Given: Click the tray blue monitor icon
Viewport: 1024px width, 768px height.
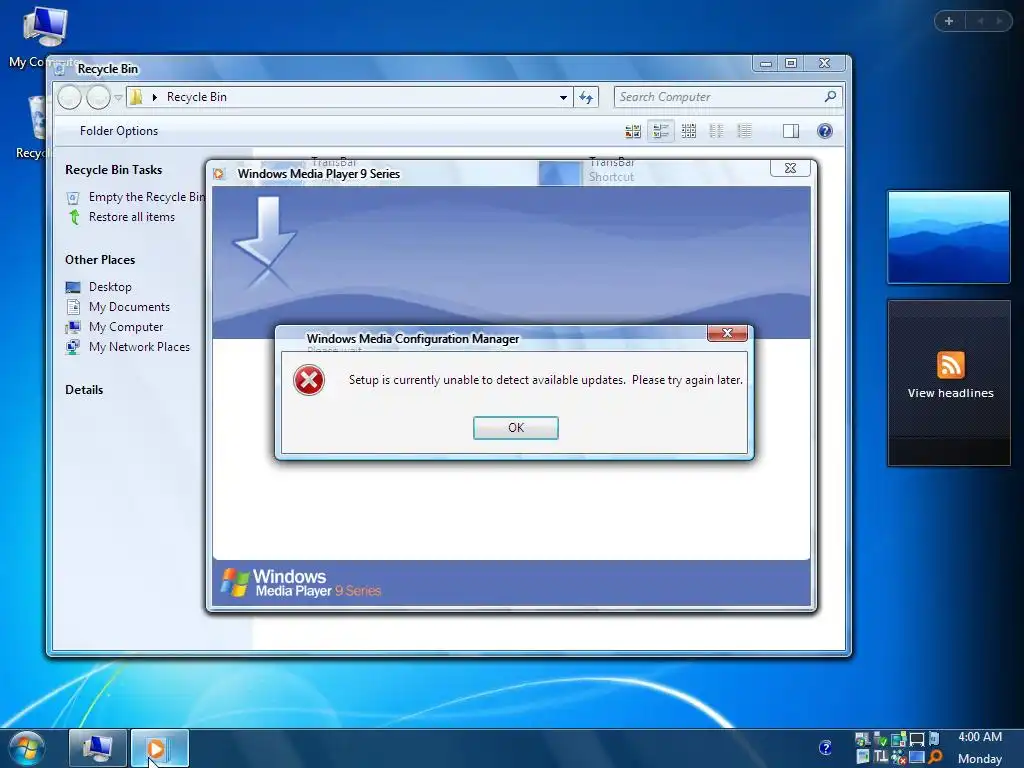Looking at the screenshot, I should [x=917, y=757].
